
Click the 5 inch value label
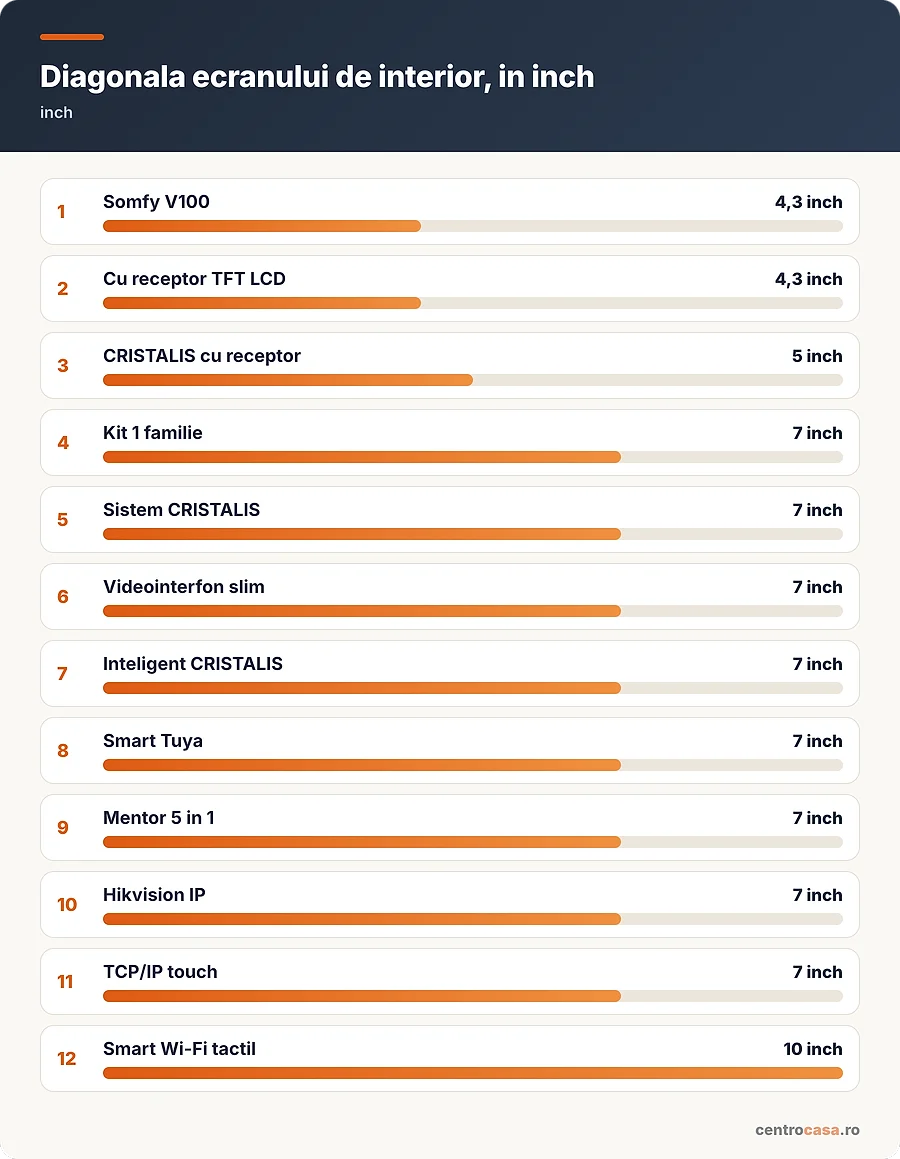point(817,356)
